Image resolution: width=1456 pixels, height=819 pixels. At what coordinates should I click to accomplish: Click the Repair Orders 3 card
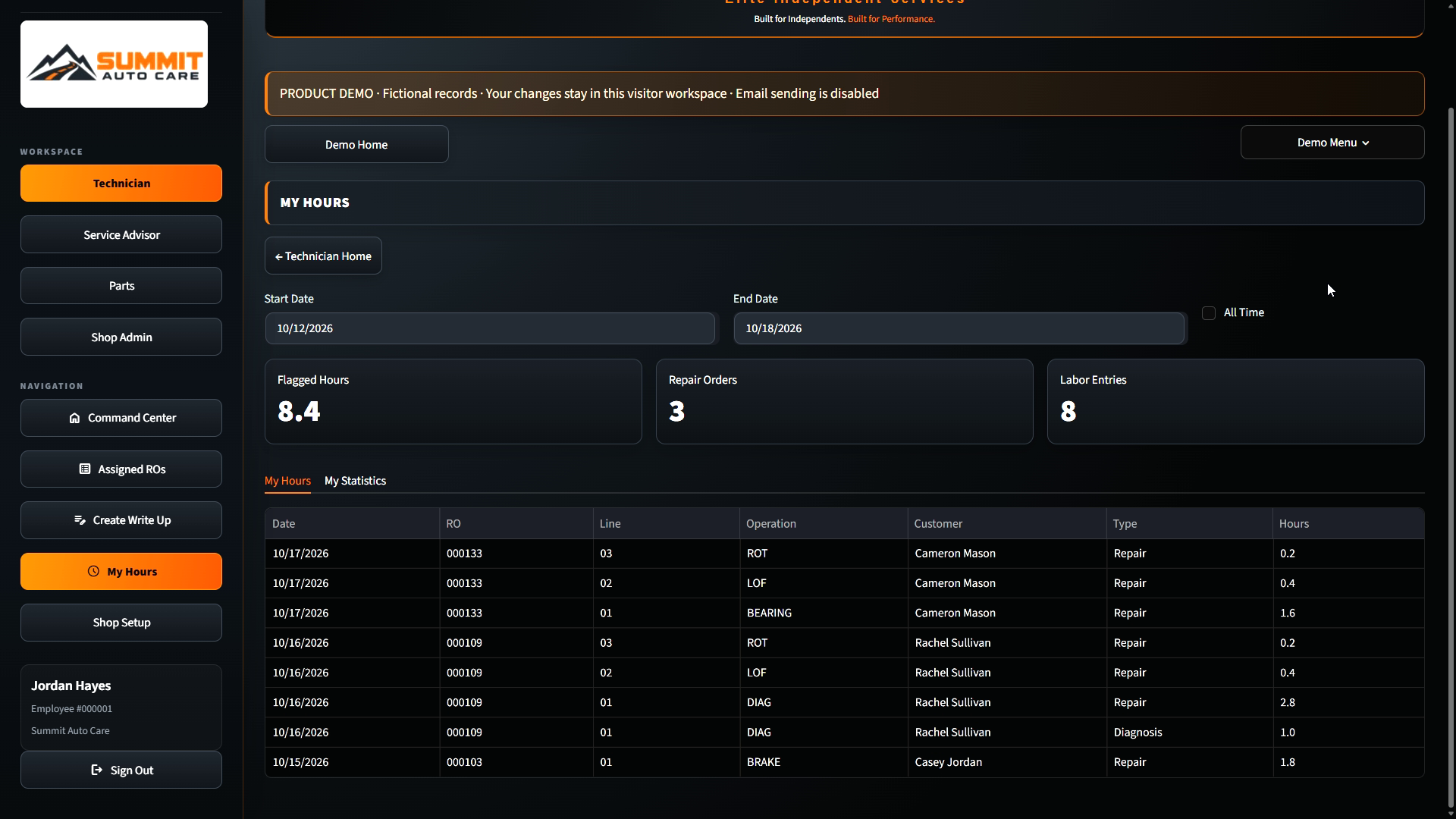pyautogui.click(x=844, y=401)
